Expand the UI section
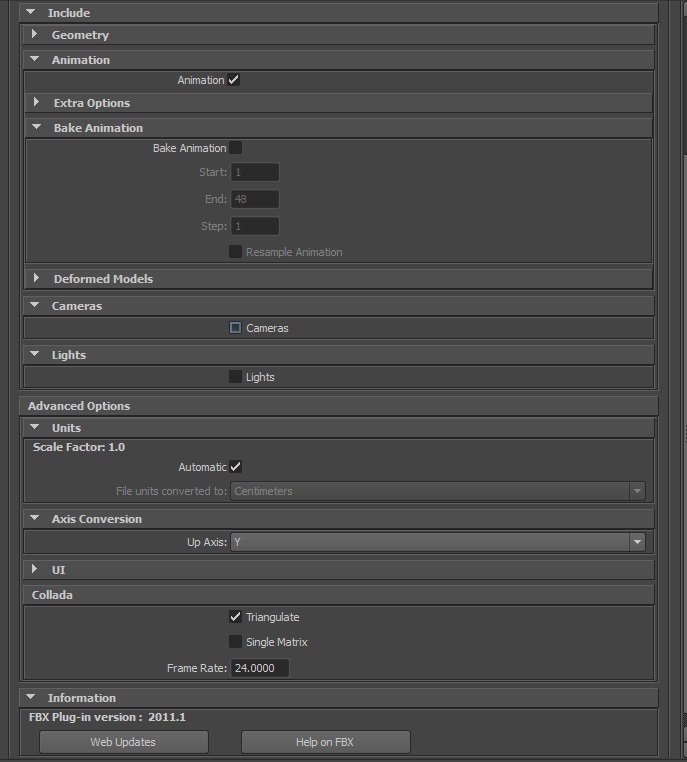 [x=36, y=569]
